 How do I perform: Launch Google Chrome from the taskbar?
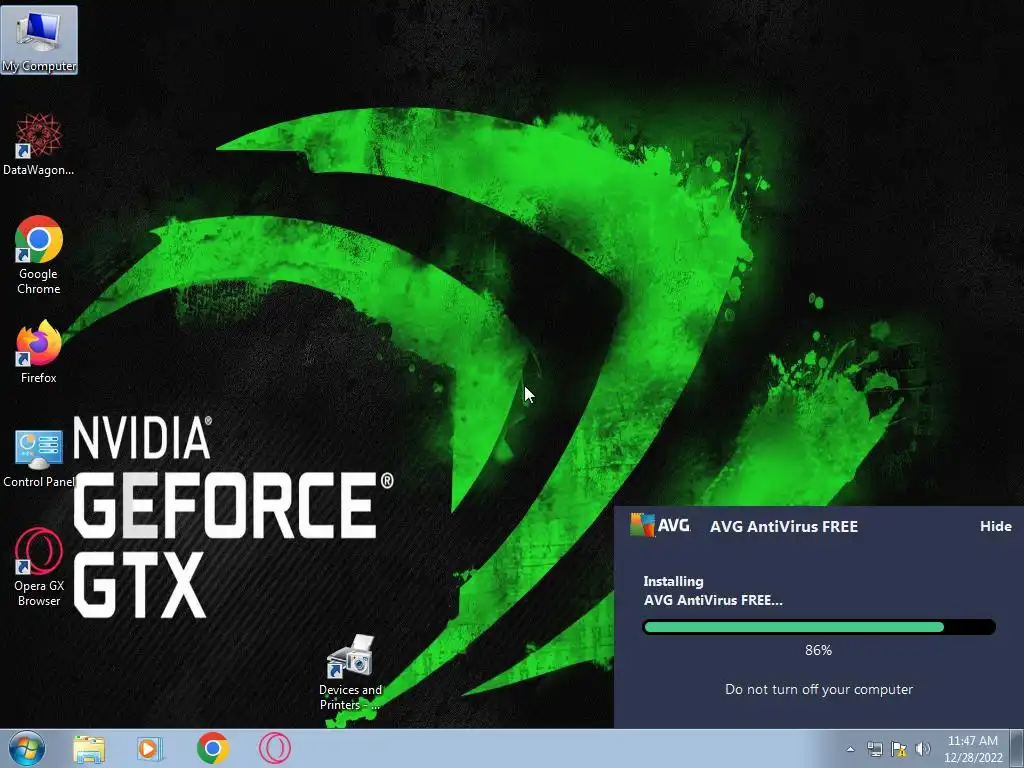[x=212, y=748]
